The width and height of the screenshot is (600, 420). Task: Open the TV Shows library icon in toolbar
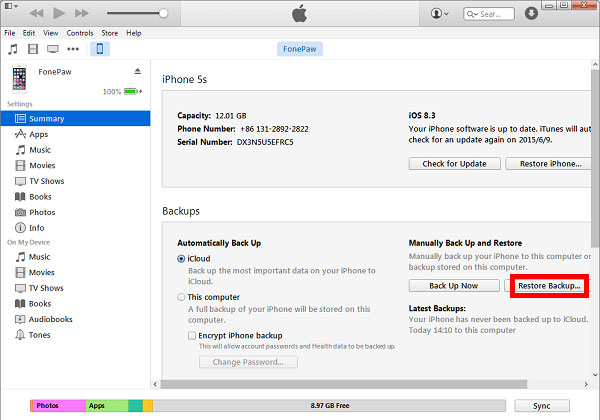52,49
